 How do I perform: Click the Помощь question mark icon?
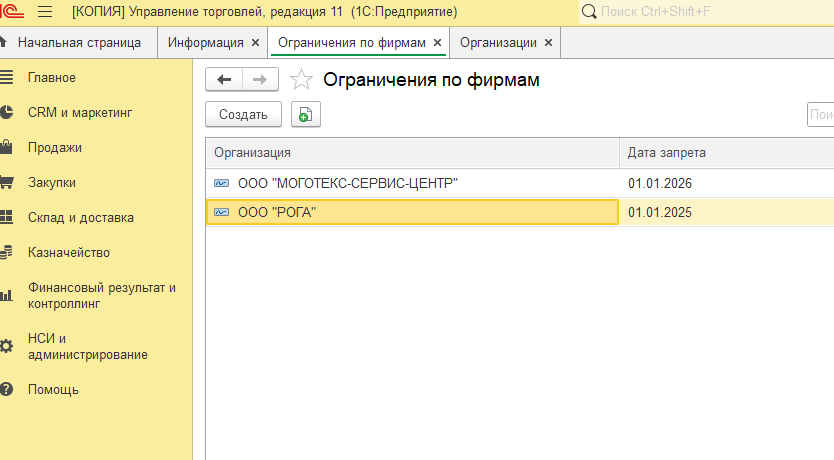pyautogui.click(x=6, y=389)
